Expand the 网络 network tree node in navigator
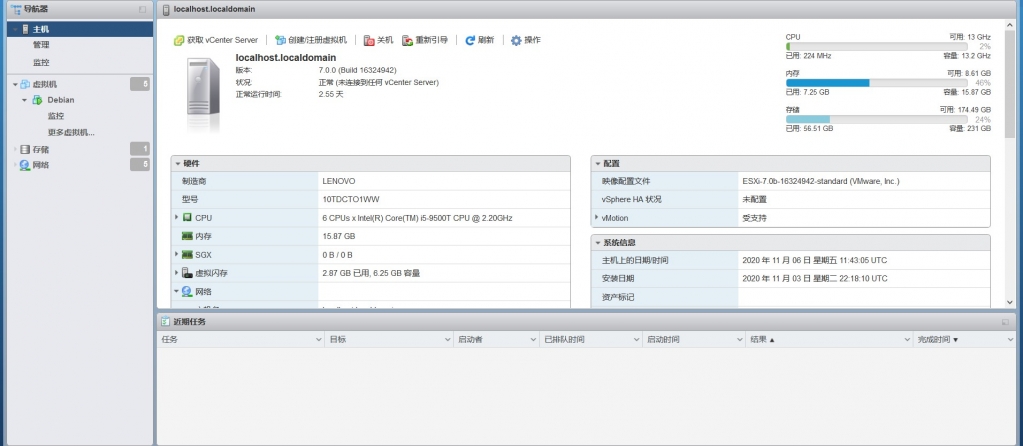This screenshot has width=1023, height=446. click(x=16, y=165)
